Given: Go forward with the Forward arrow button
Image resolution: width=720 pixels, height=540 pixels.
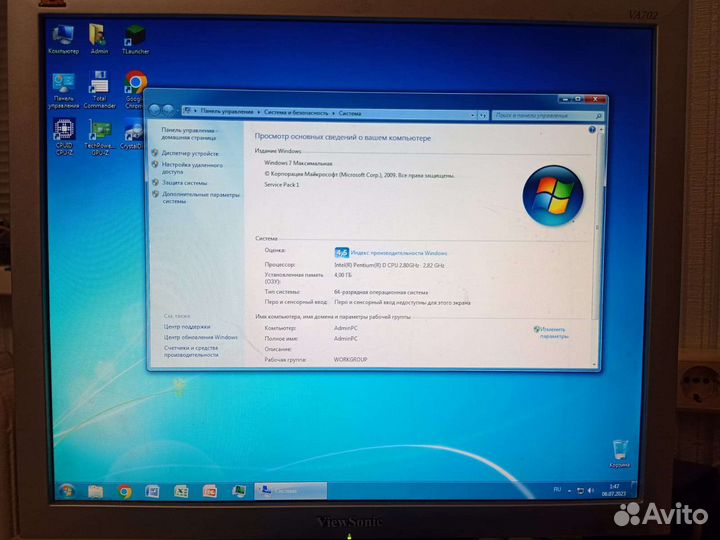Looking at the screenshot, I should pyautogui.click(x=168, y=110).
